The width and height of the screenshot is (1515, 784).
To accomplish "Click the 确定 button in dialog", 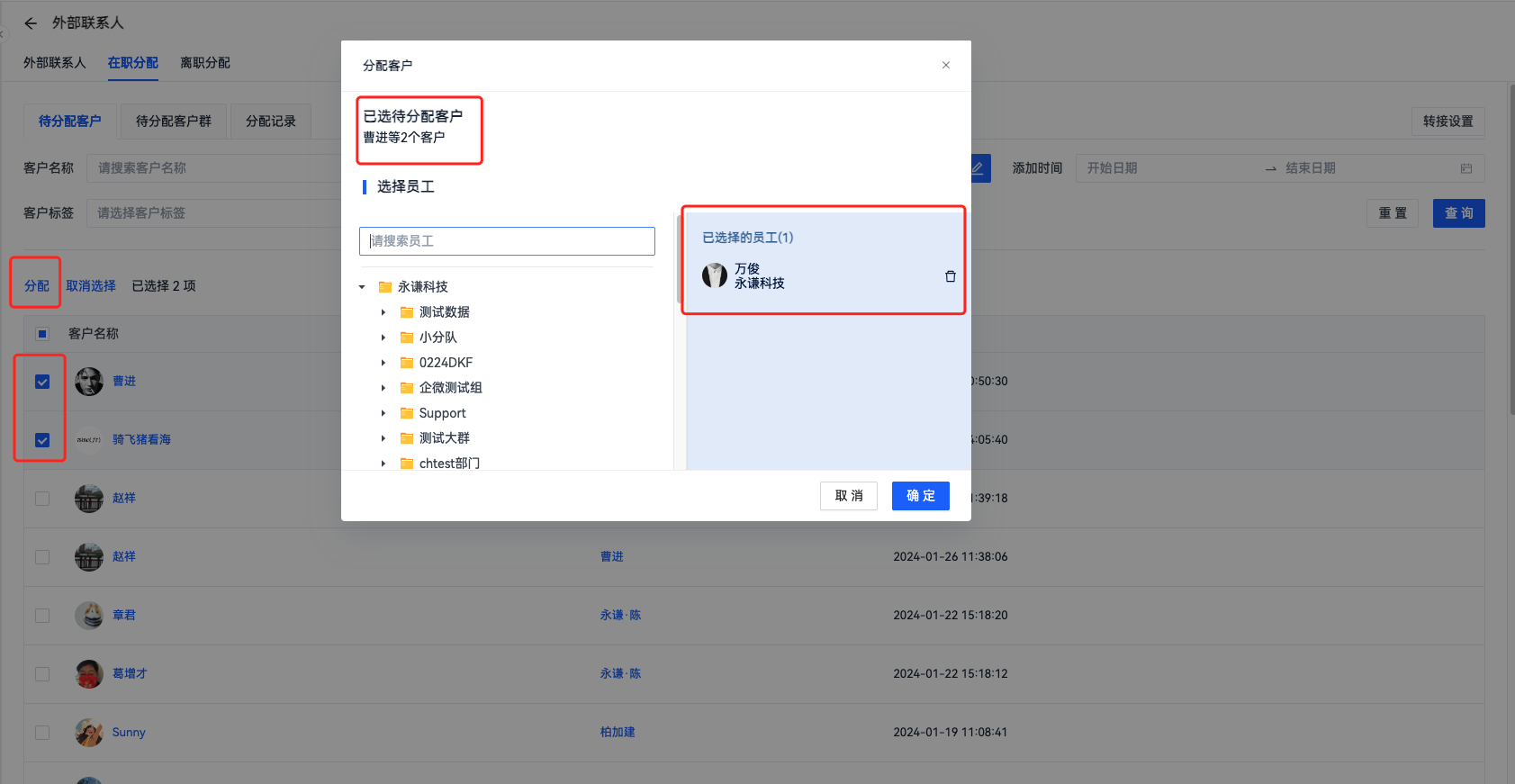I will click(921, 496).
